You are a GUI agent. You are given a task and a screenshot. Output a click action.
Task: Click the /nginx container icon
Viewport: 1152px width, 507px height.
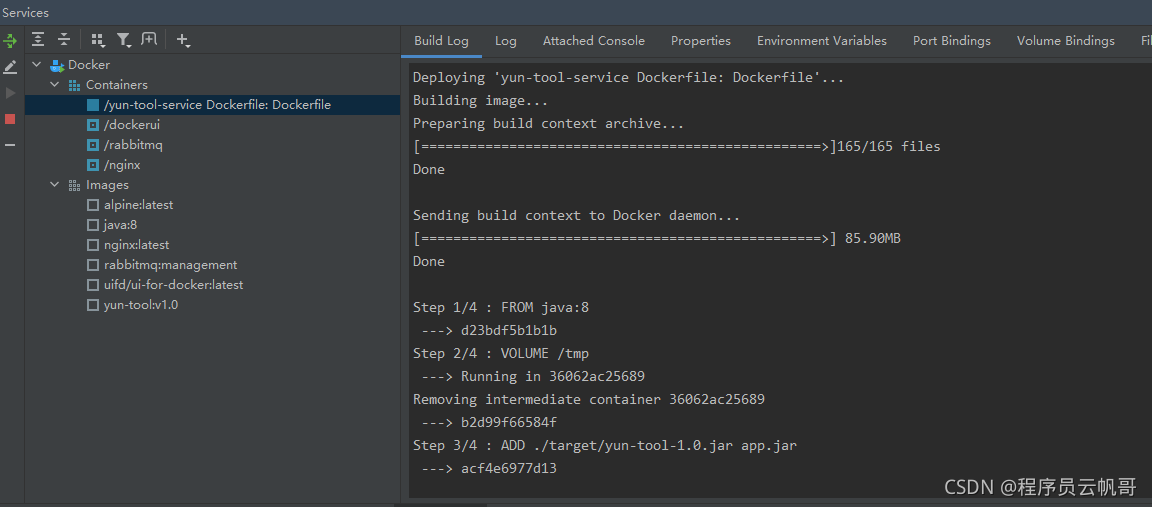pyautogui.click(x=93, y=165)
